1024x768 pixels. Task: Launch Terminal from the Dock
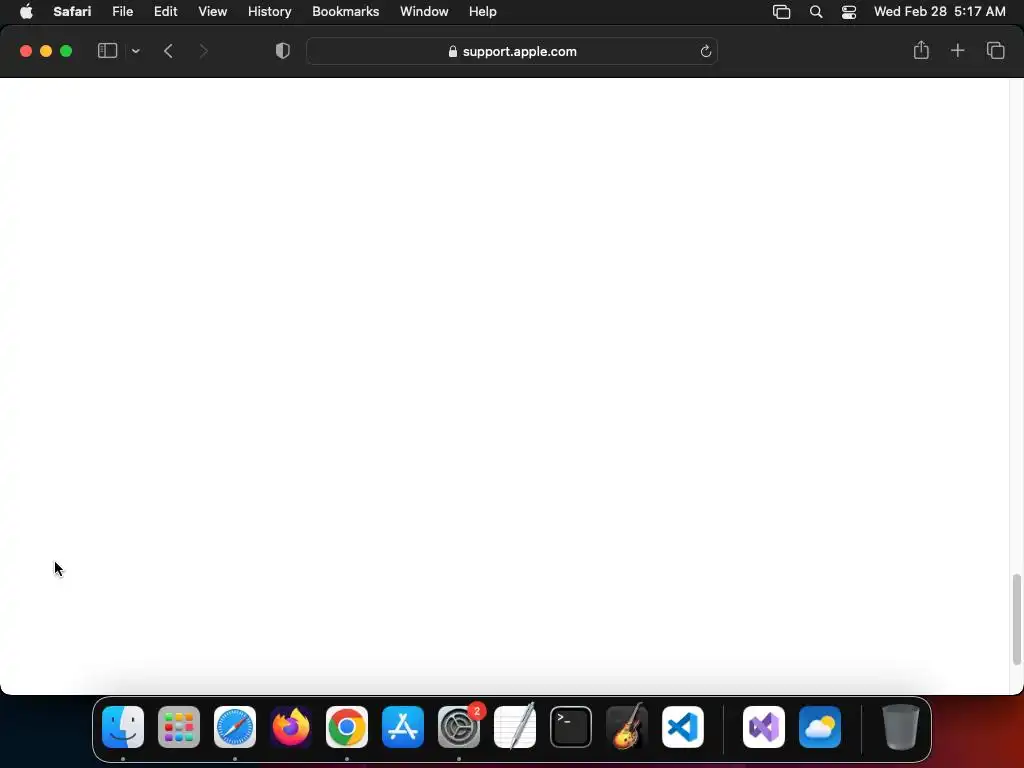pos(571,727)
